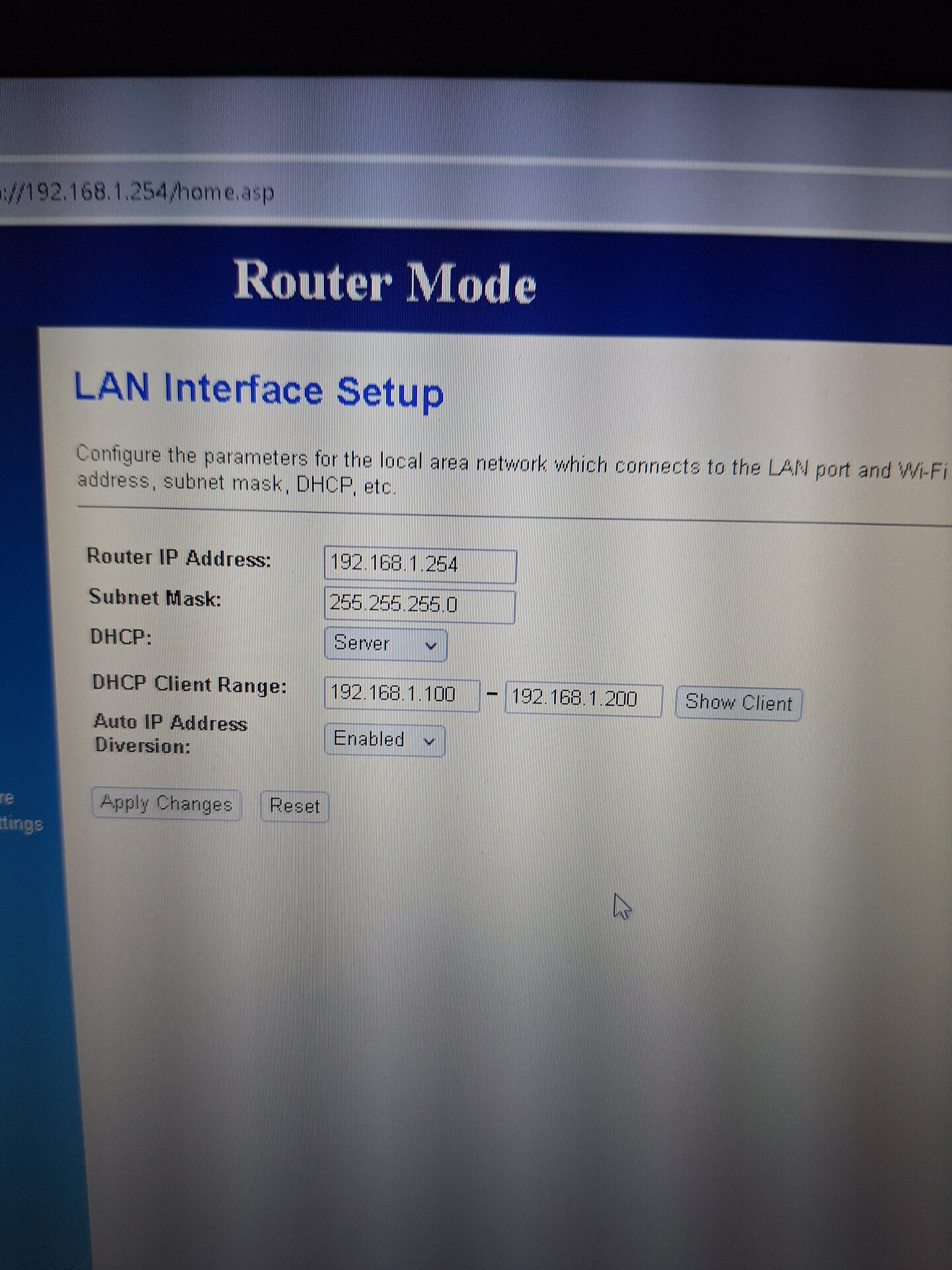Image resolution: width=952 pixels, height=1270 pixels.
Task: Click the Router IP Address input field
Action: pos(420,566)
